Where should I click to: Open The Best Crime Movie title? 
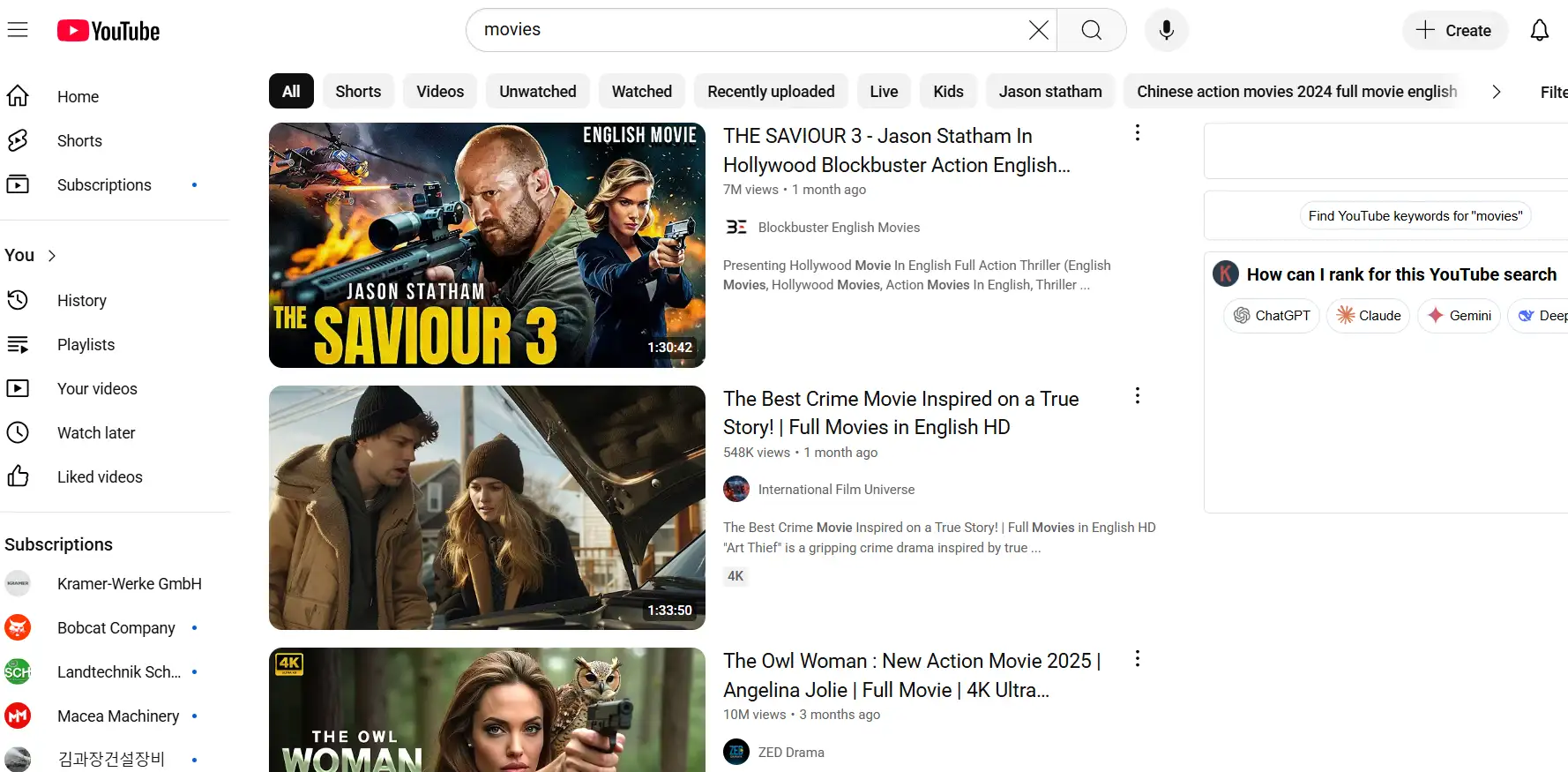click(901, 413)
